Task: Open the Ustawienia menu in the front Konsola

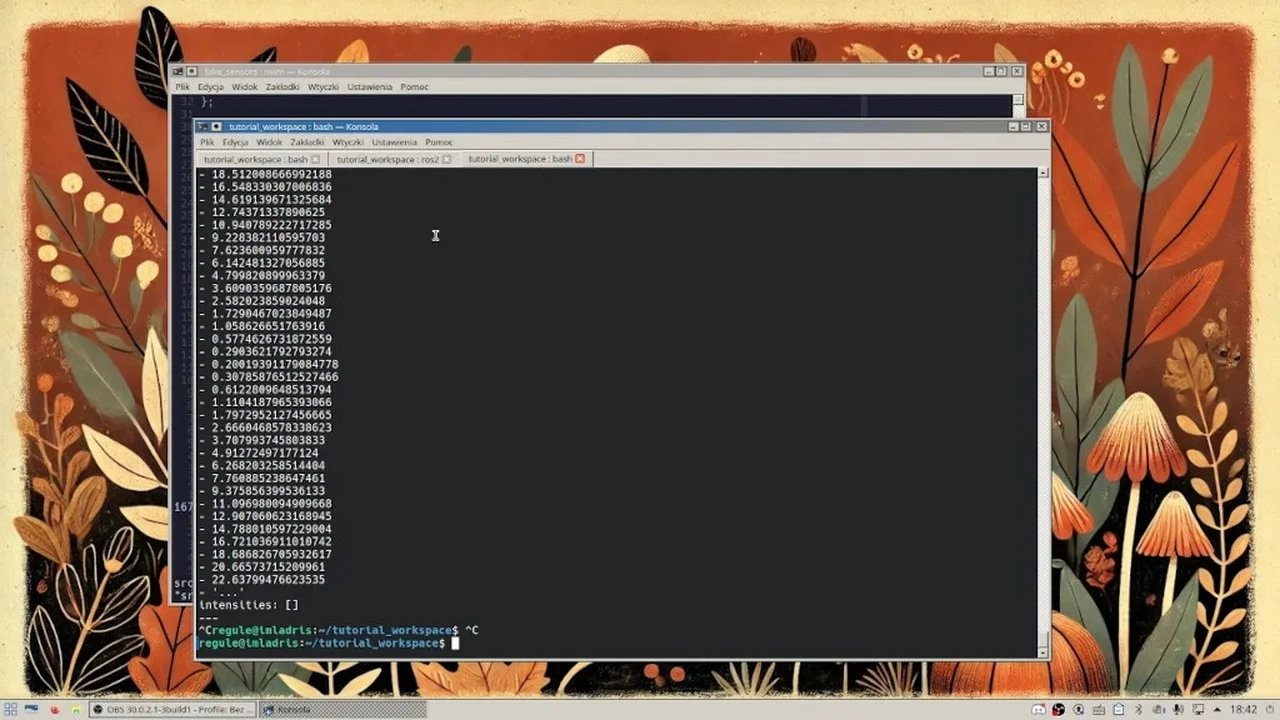Action: 394,142
